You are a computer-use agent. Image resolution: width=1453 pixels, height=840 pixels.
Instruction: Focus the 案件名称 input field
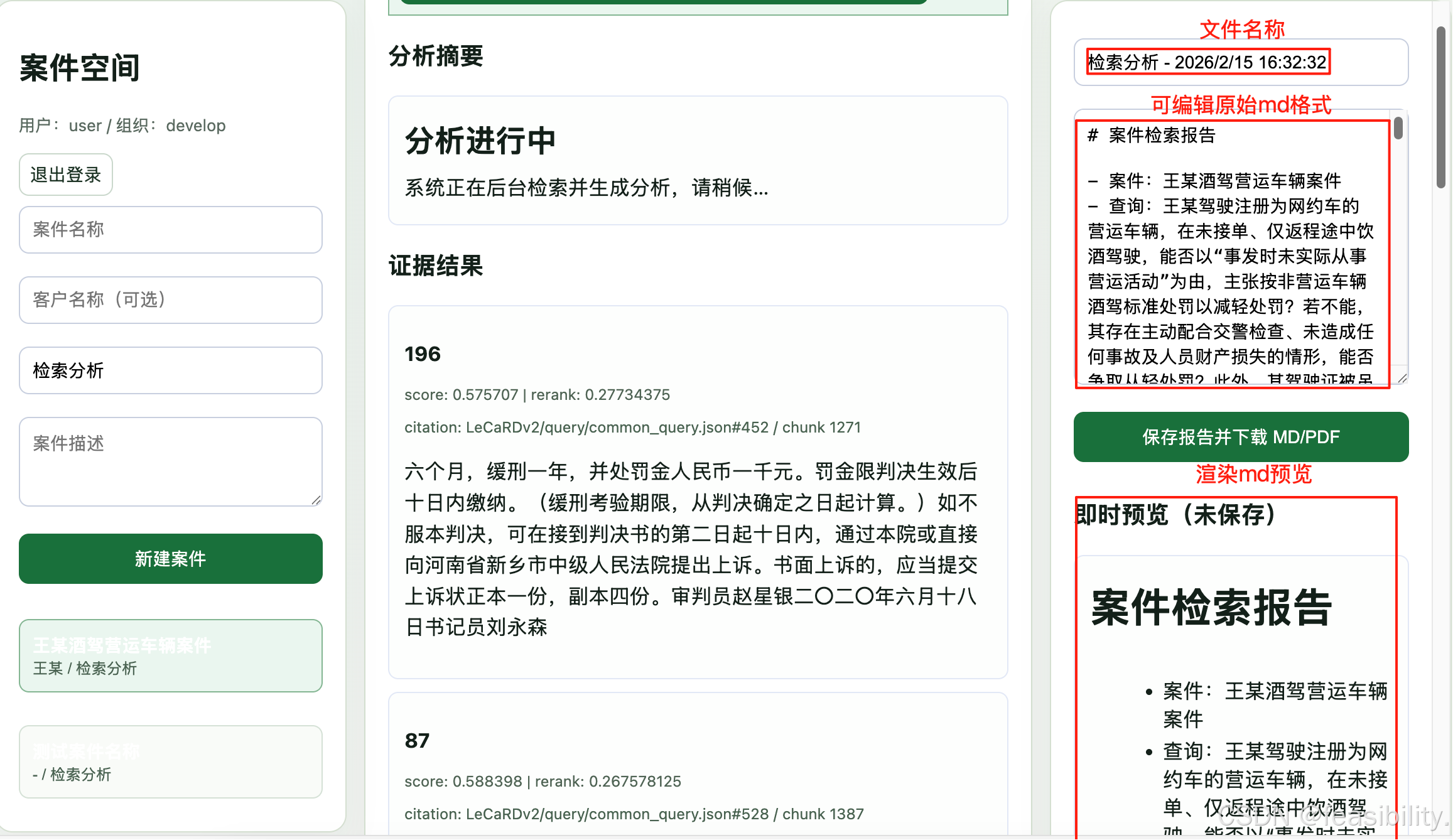[170, 230]
